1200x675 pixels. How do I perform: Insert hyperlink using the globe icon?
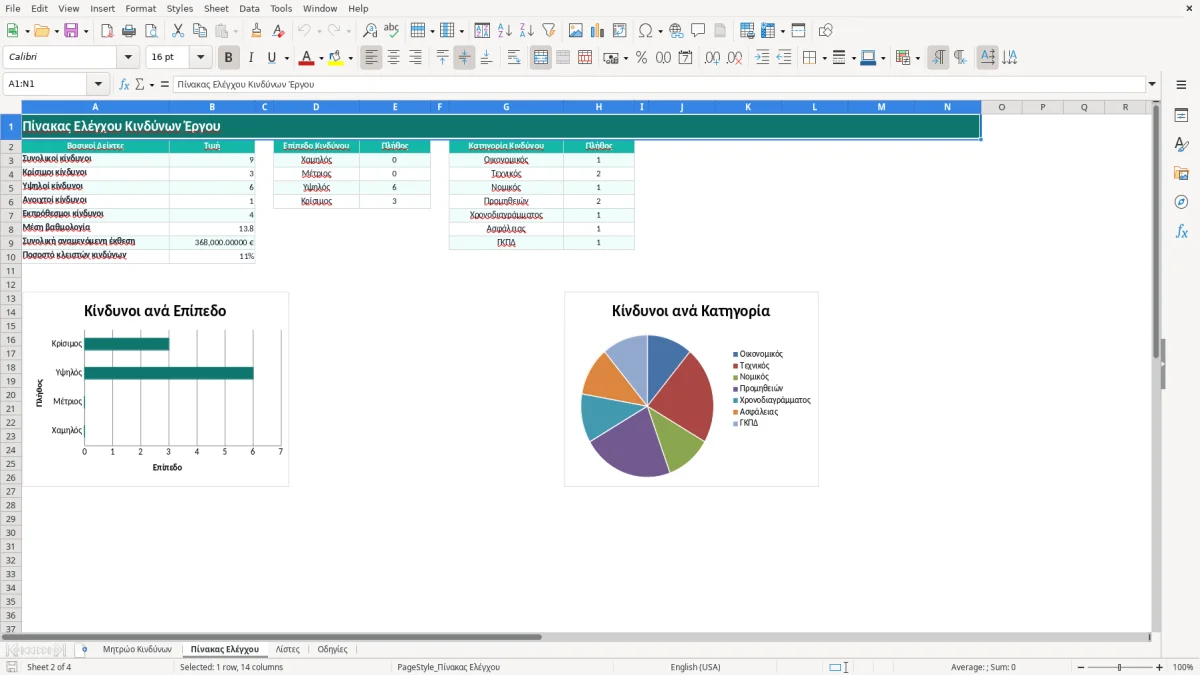[676, 31]
